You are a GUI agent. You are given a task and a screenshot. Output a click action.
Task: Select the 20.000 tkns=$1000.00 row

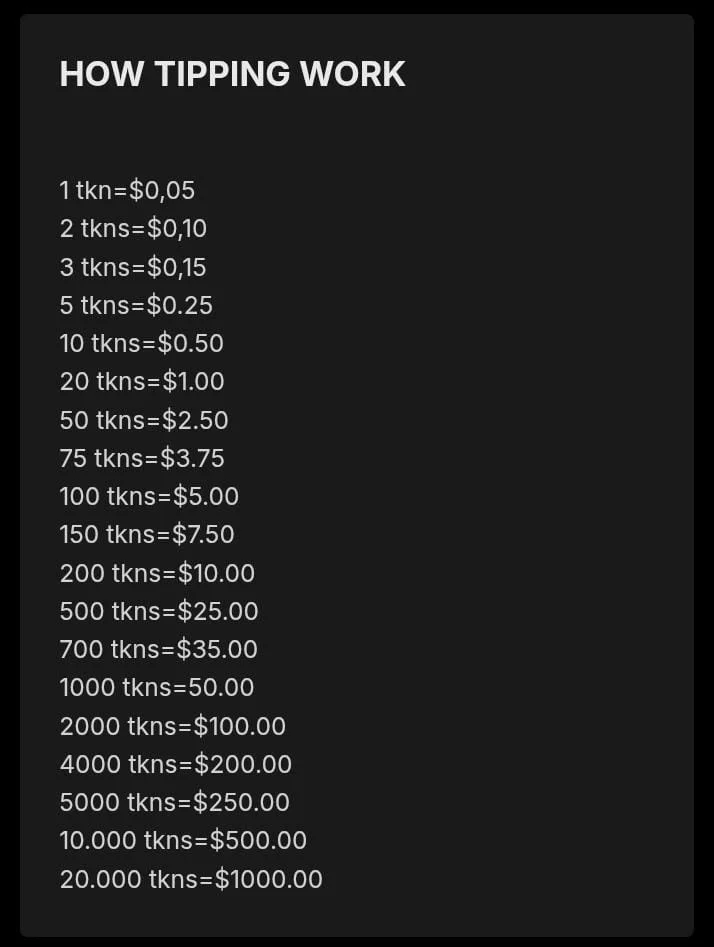tap(191, 879)
